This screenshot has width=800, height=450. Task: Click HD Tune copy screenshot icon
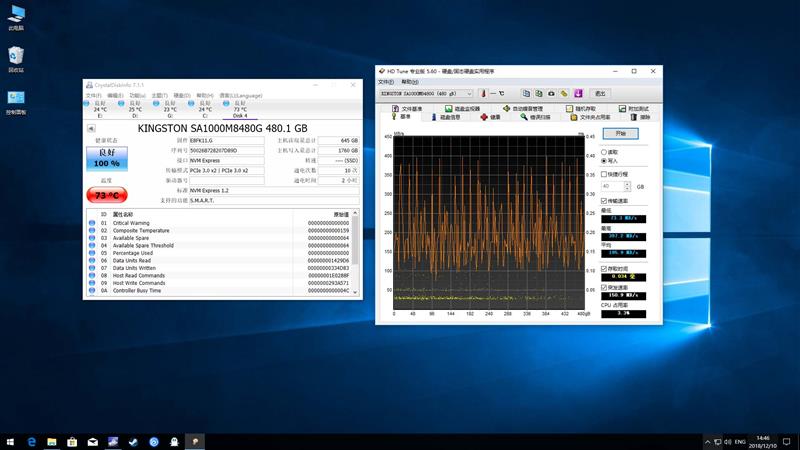click(539, 93)
